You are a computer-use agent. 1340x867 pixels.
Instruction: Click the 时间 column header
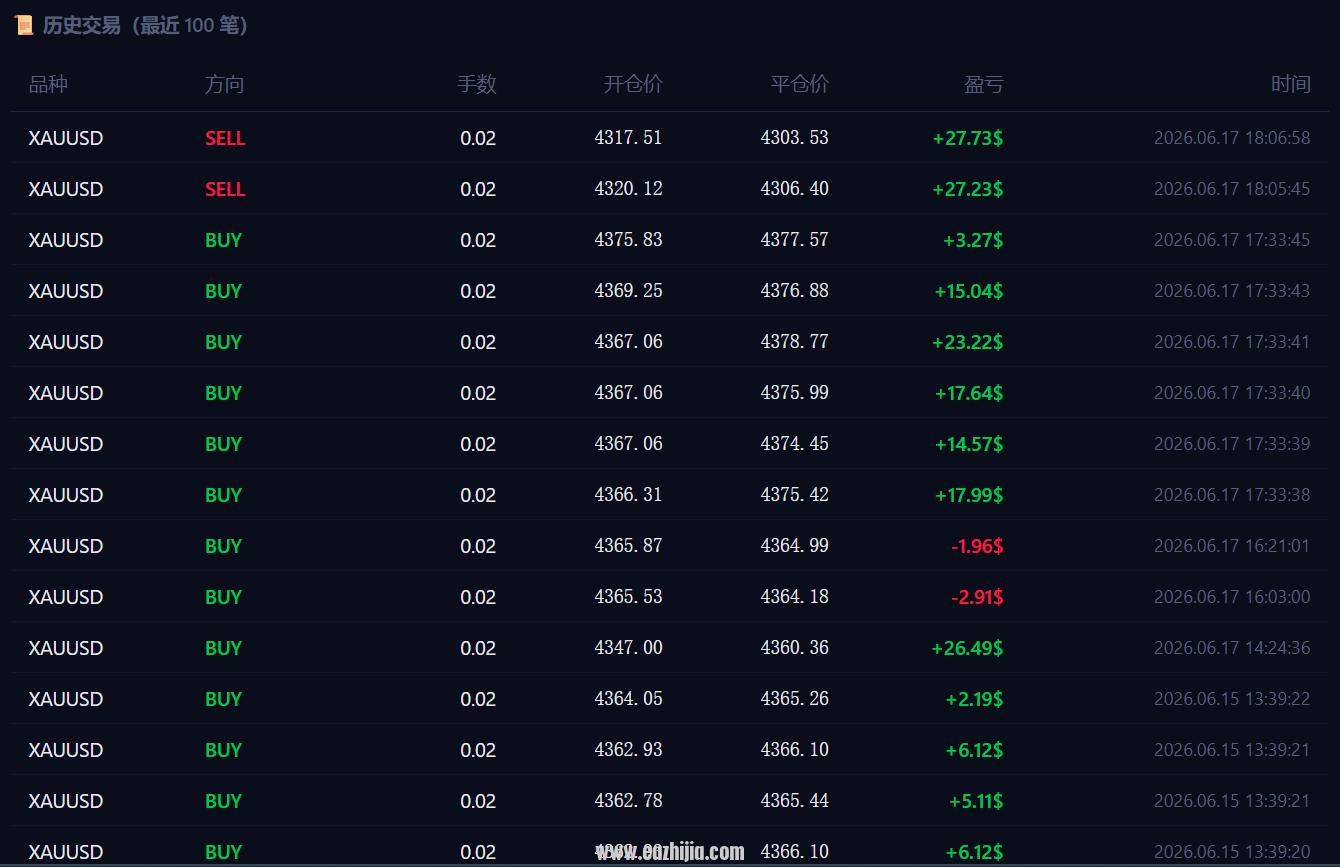click(1291, 84)
